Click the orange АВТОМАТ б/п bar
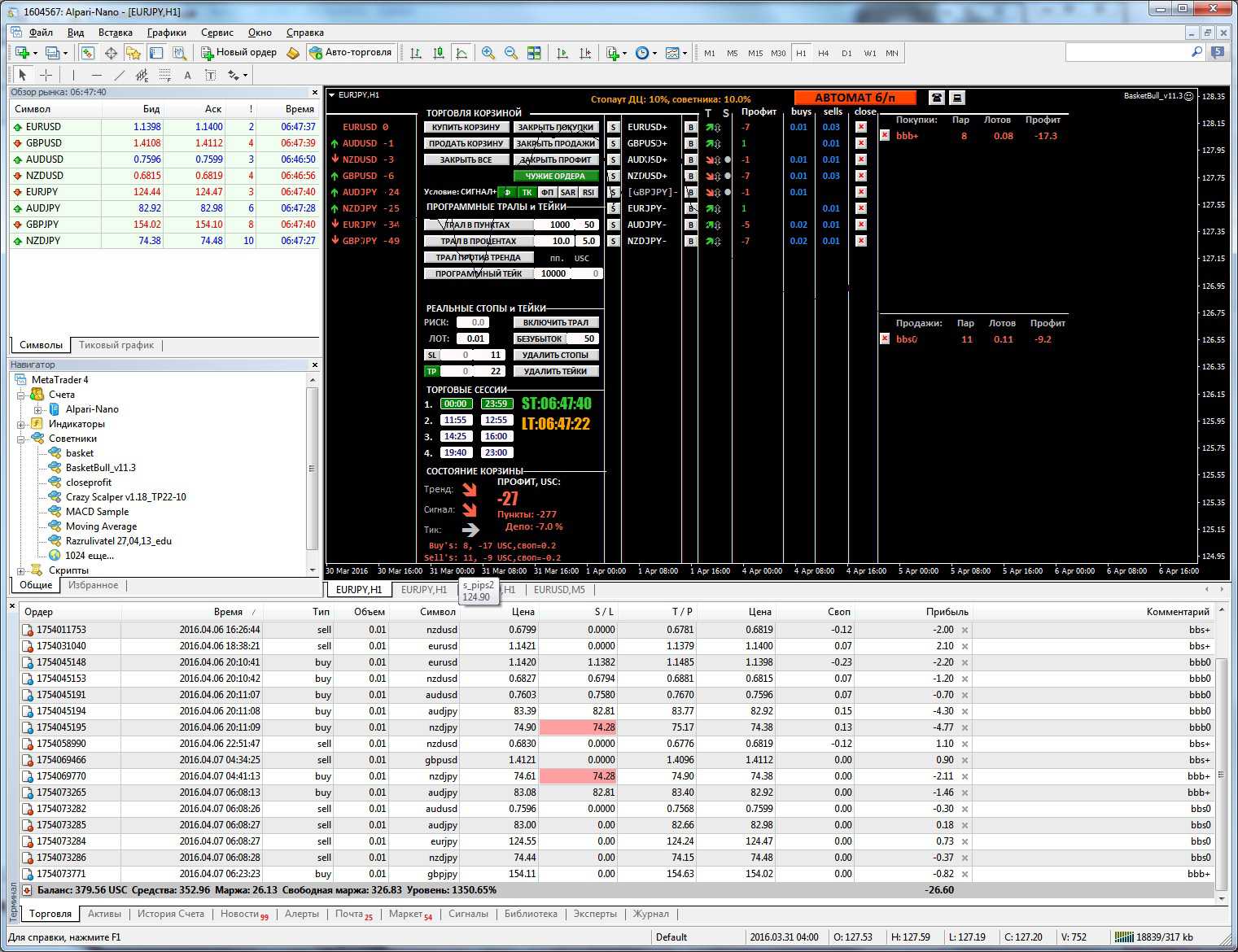The width and height of the screenshot is (1238, 952). point(855,98)
